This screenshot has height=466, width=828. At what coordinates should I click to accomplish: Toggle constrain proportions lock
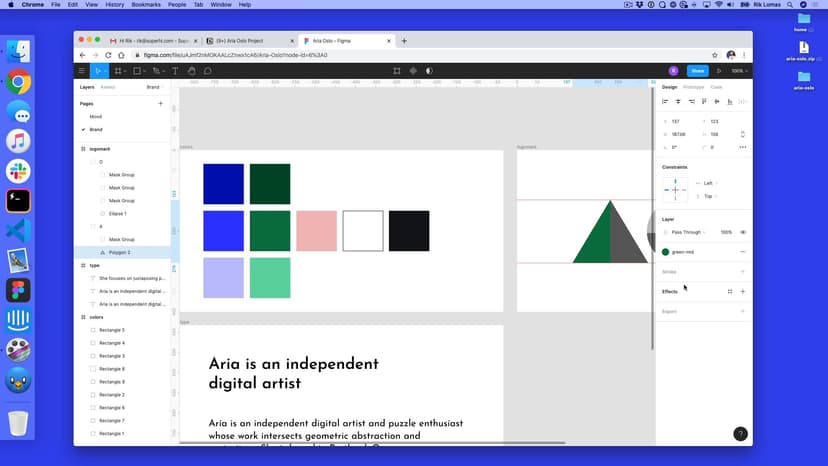[x=742, y=134]
